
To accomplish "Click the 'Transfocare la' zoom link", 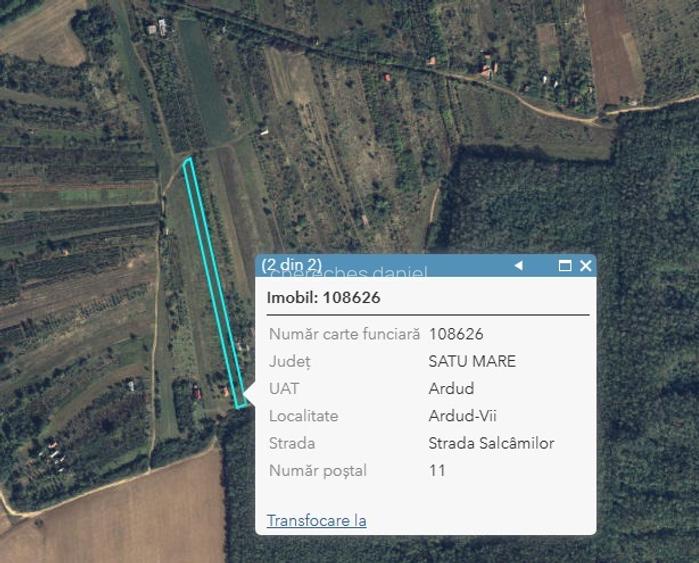I will tap(316, 520).
